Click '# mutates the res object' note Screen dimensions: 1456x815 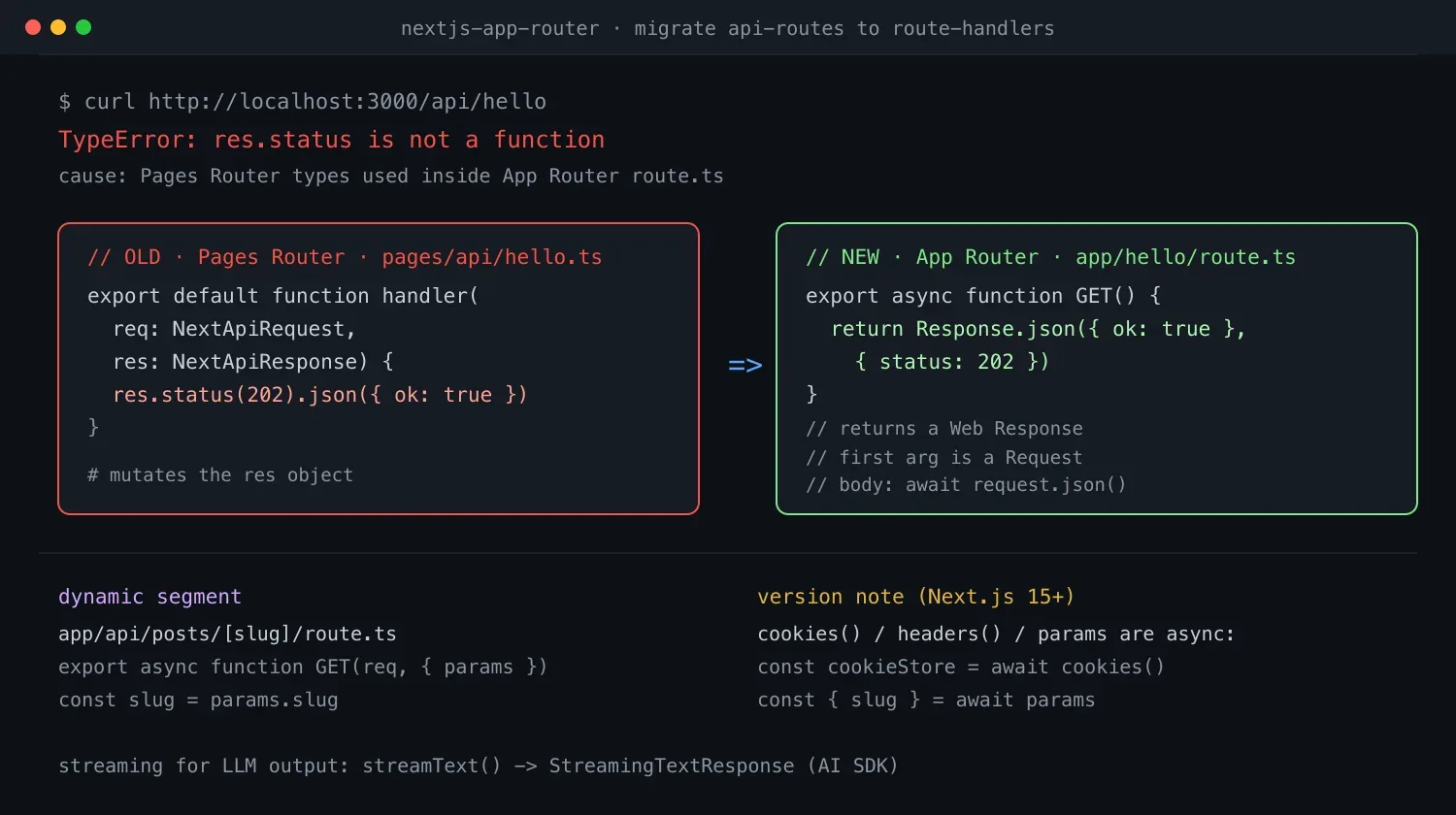coord(220,475)
